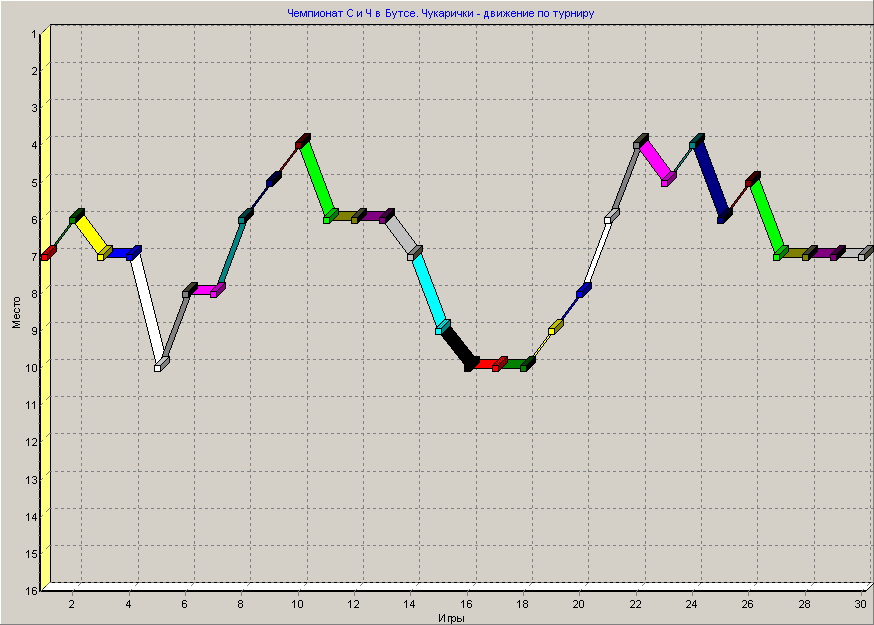
Task: Click the yellow left wall of the chart
Action: [x=46, y=307]
